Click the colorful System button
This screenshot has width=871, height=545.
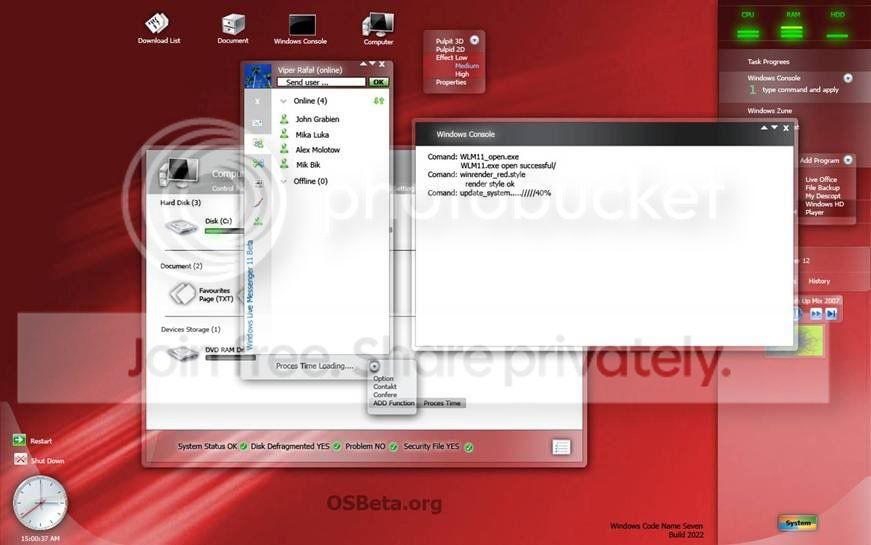(797, 523)
